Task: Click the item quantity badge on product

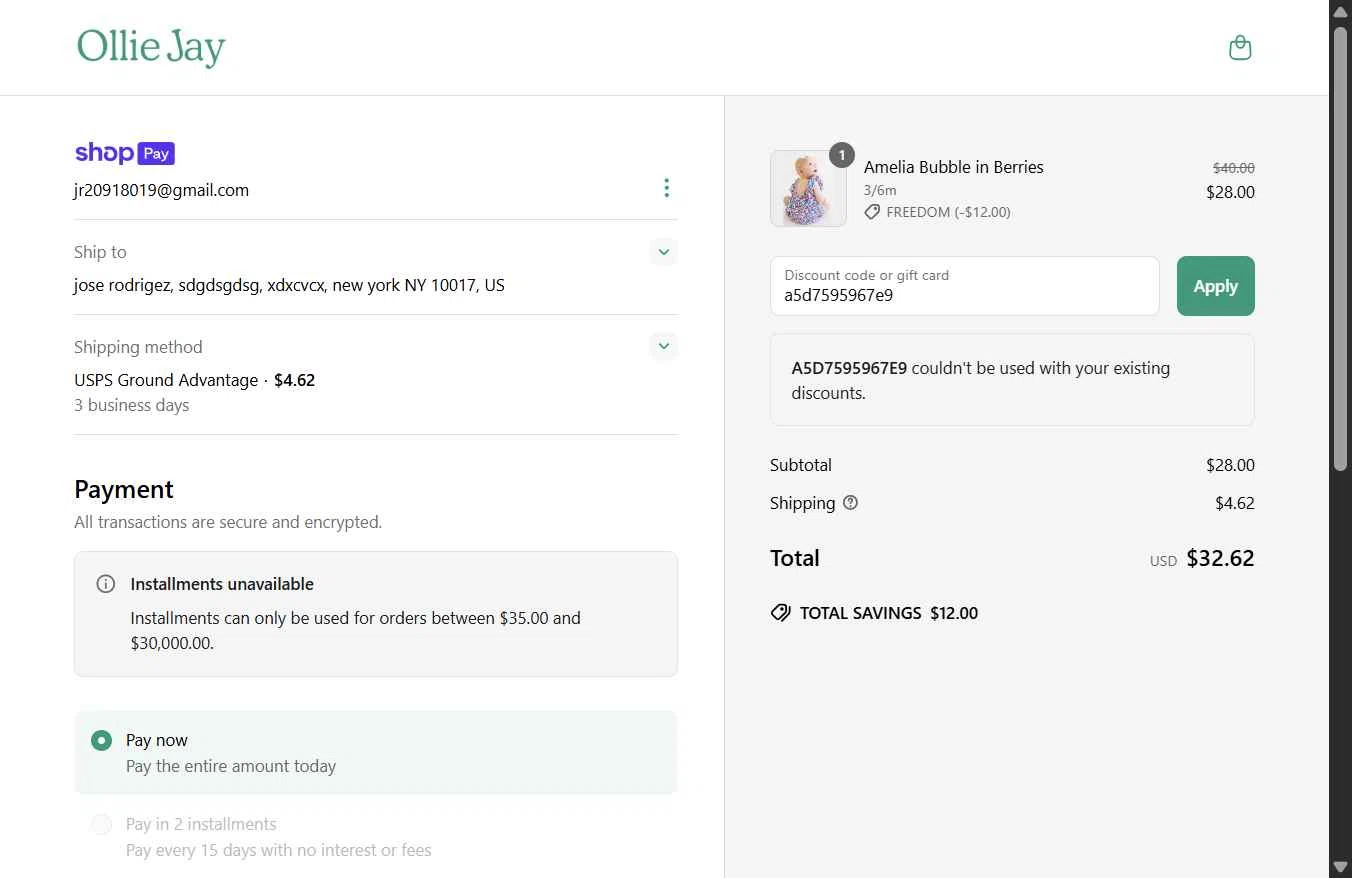Action: point(842,155)
